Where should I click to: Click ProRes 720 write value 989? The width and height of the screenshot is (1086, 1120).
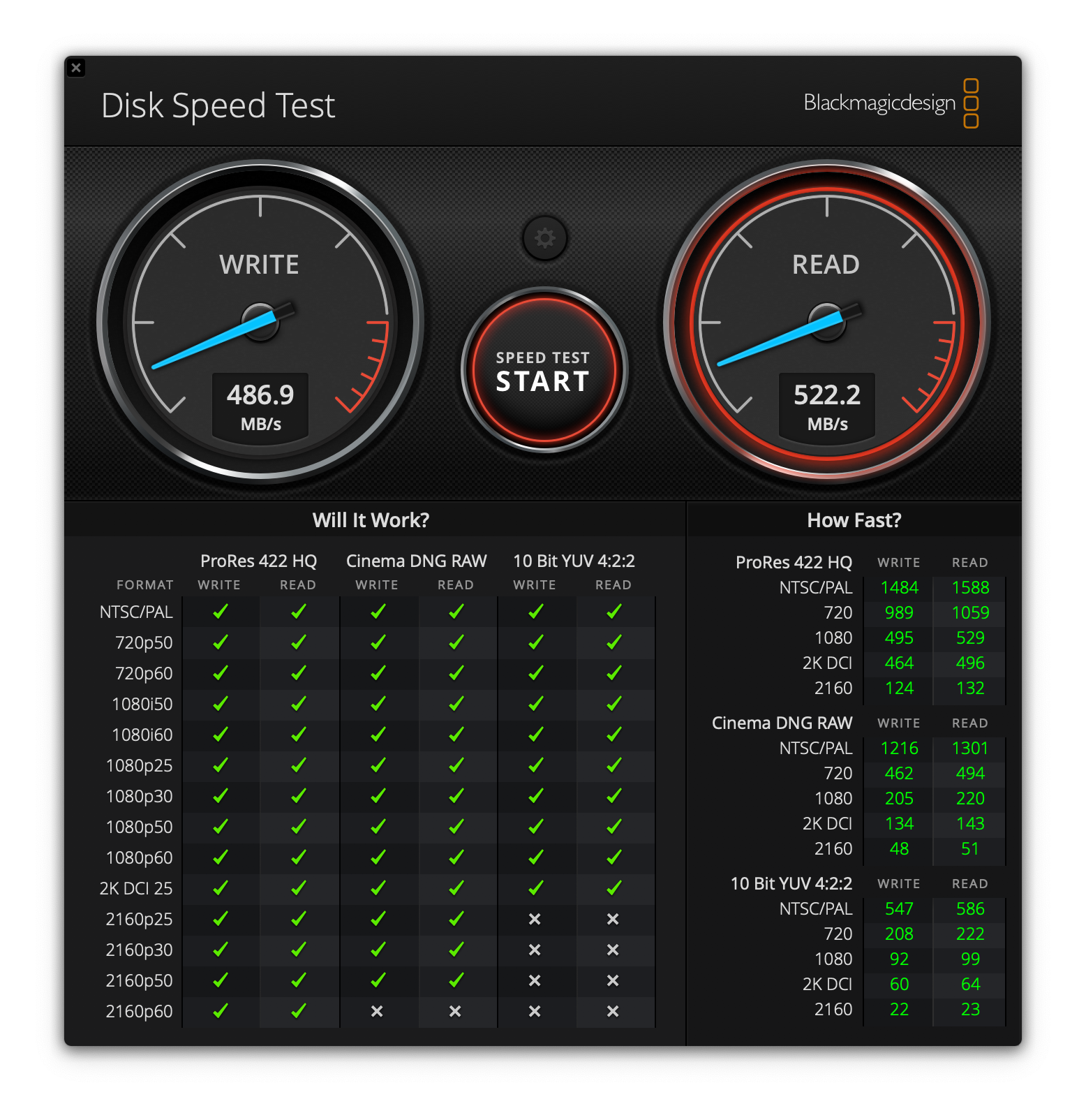tap(899, 612)
